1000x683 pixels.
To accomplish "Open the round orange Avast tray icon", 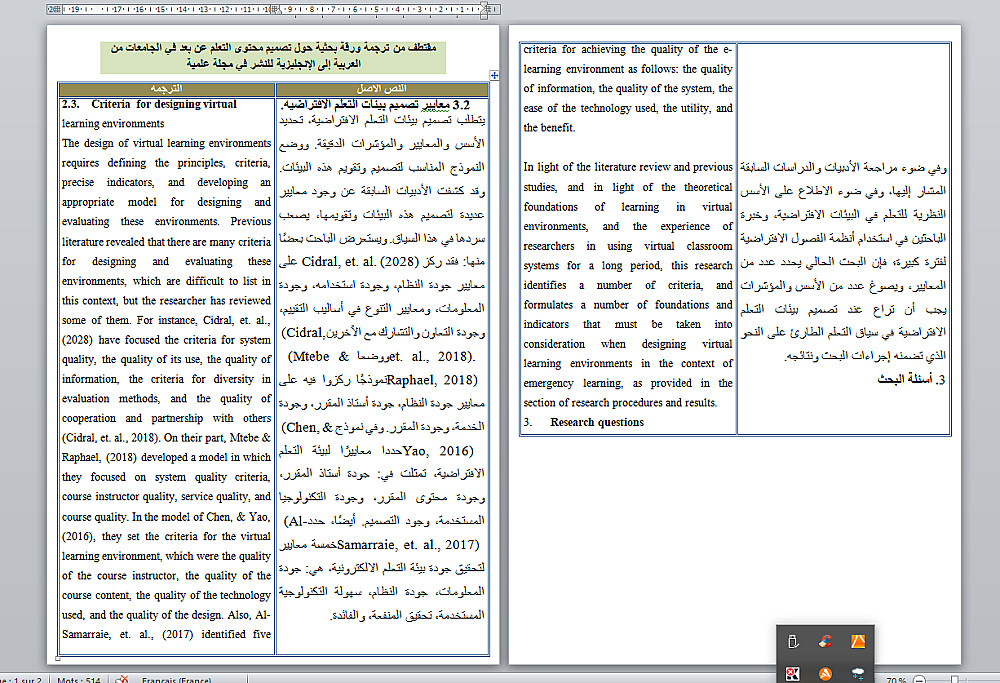I will [x=825, y=674].
